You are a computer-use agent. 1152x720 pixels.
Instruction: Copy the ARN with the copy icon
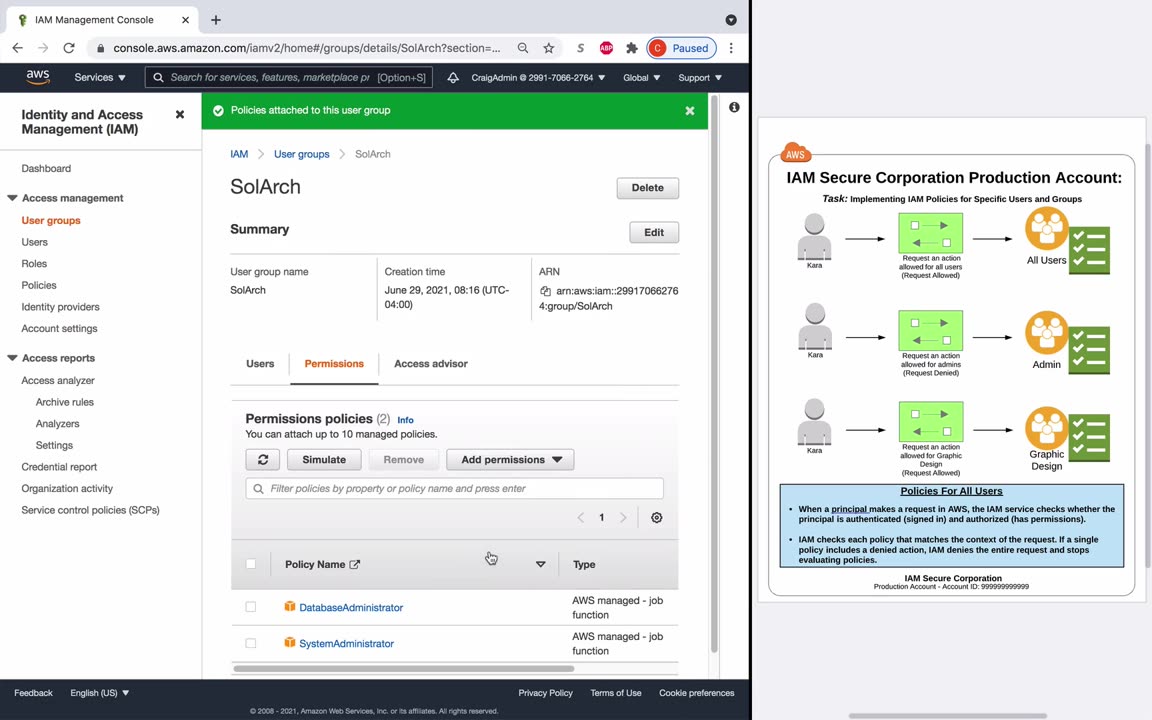545,291
